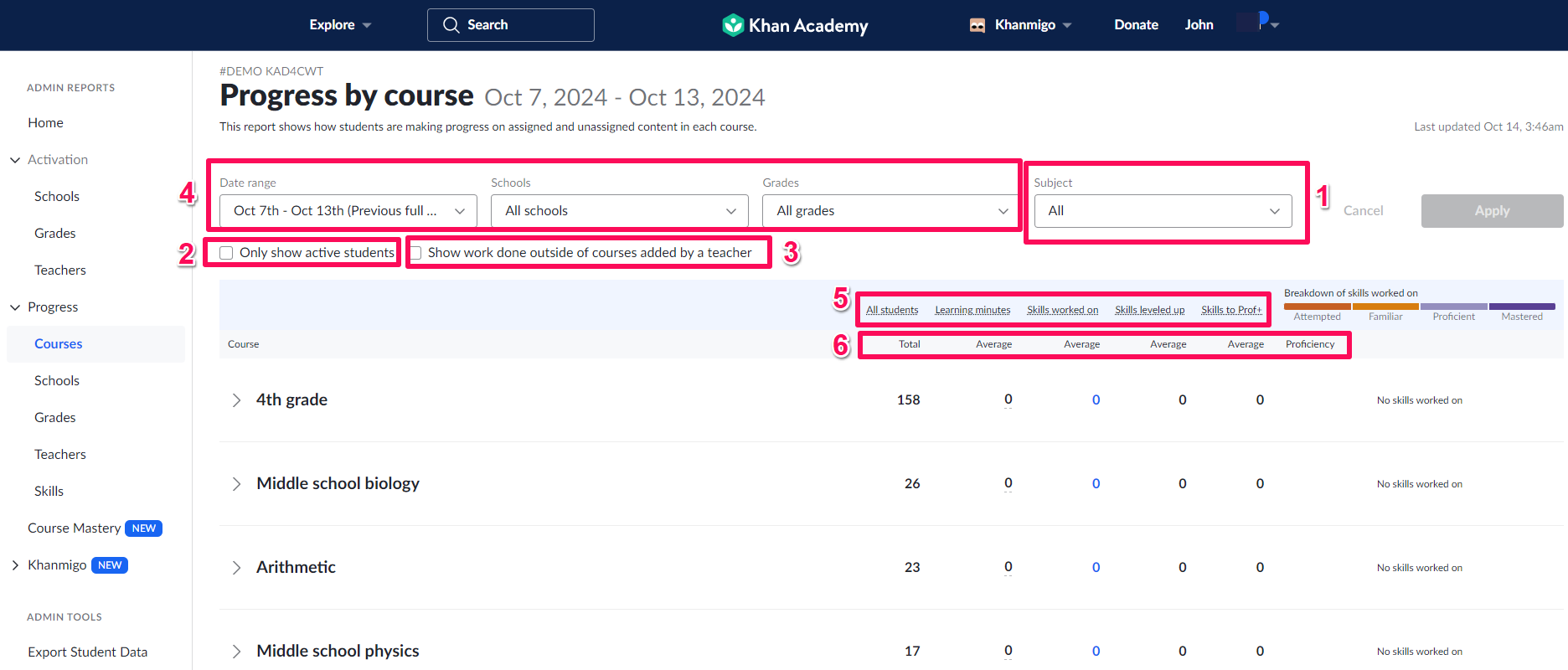This screenshot has width=1568, height=670.
Task: Open Teachers under Activation
Action: (60, 271)
